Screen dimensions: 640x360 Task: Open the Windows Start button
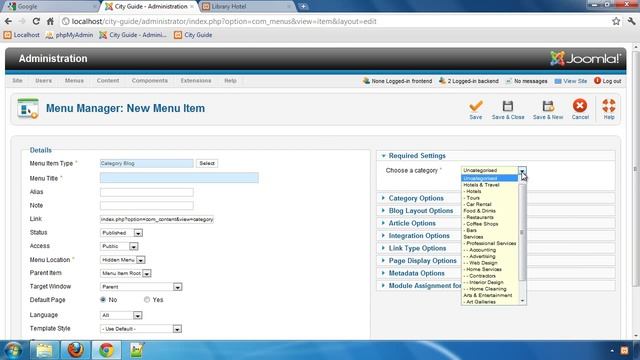pyautogui.click(x=13, y=350)
